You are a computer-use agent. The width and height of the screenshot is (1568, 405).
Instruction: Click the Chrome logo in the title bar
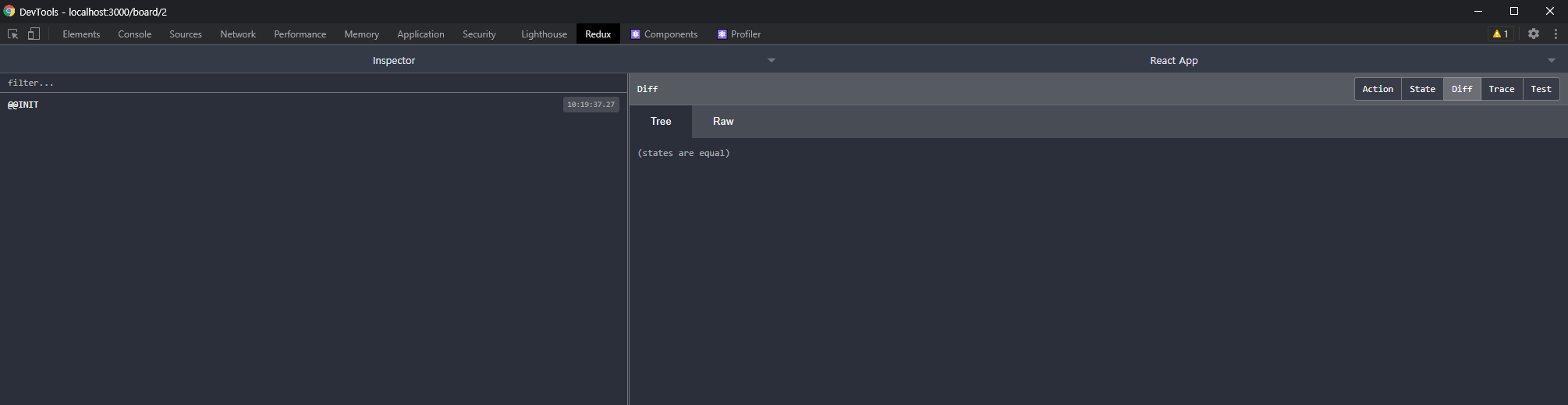pyautogui.click(x=9, y=11)
